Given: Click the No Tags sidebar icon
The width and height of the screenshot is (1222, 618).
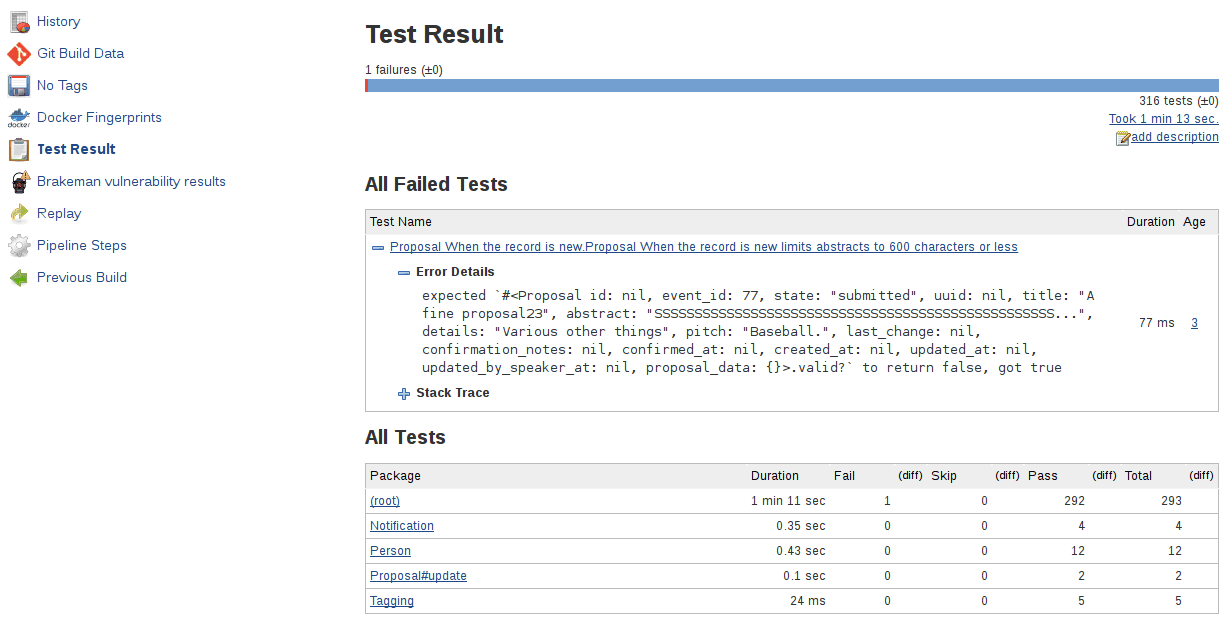Looking at the screenshot, I should (x=18, y=85).
